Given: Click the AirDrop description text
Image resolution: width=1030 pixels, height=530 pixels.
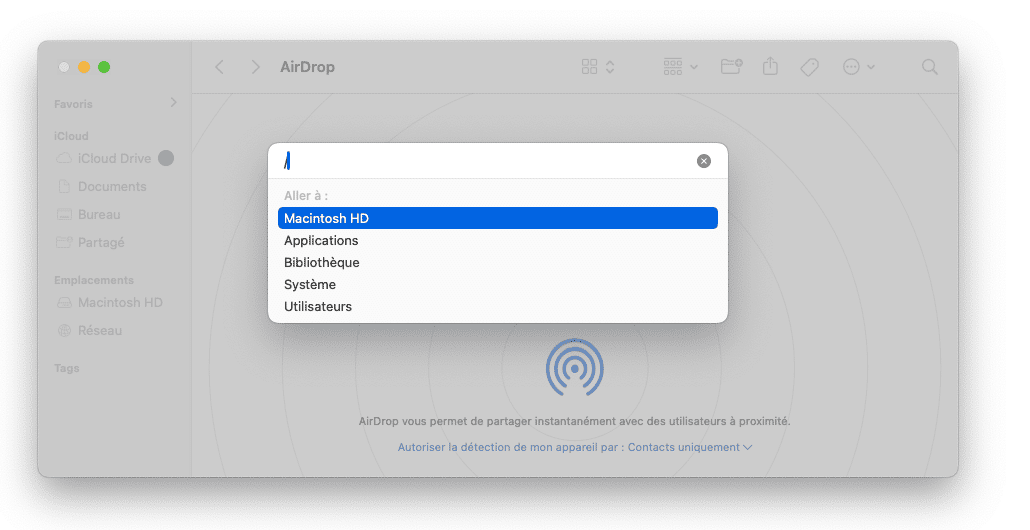Looking at the screenshot, I should point(575,421).
